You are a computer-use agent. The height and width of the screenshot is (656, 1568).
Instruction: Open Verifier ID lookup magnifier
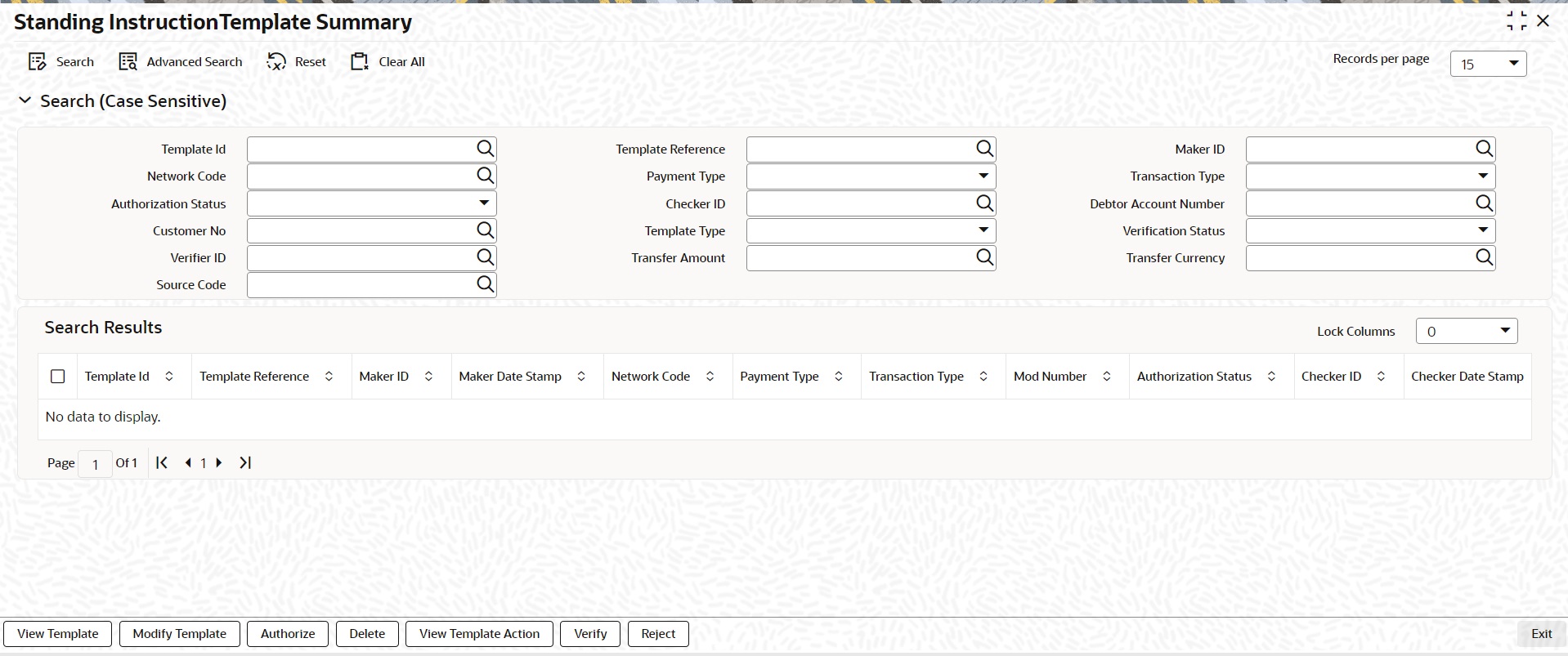pyautogui.click(x=486, y=257)
